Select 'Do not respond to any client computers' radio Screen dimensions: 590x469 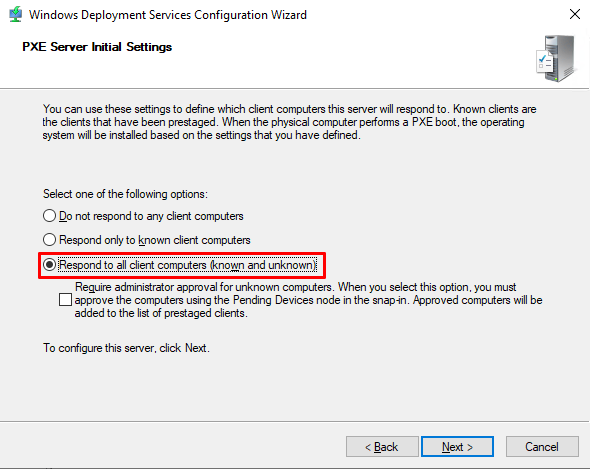[x=49, y=216]
